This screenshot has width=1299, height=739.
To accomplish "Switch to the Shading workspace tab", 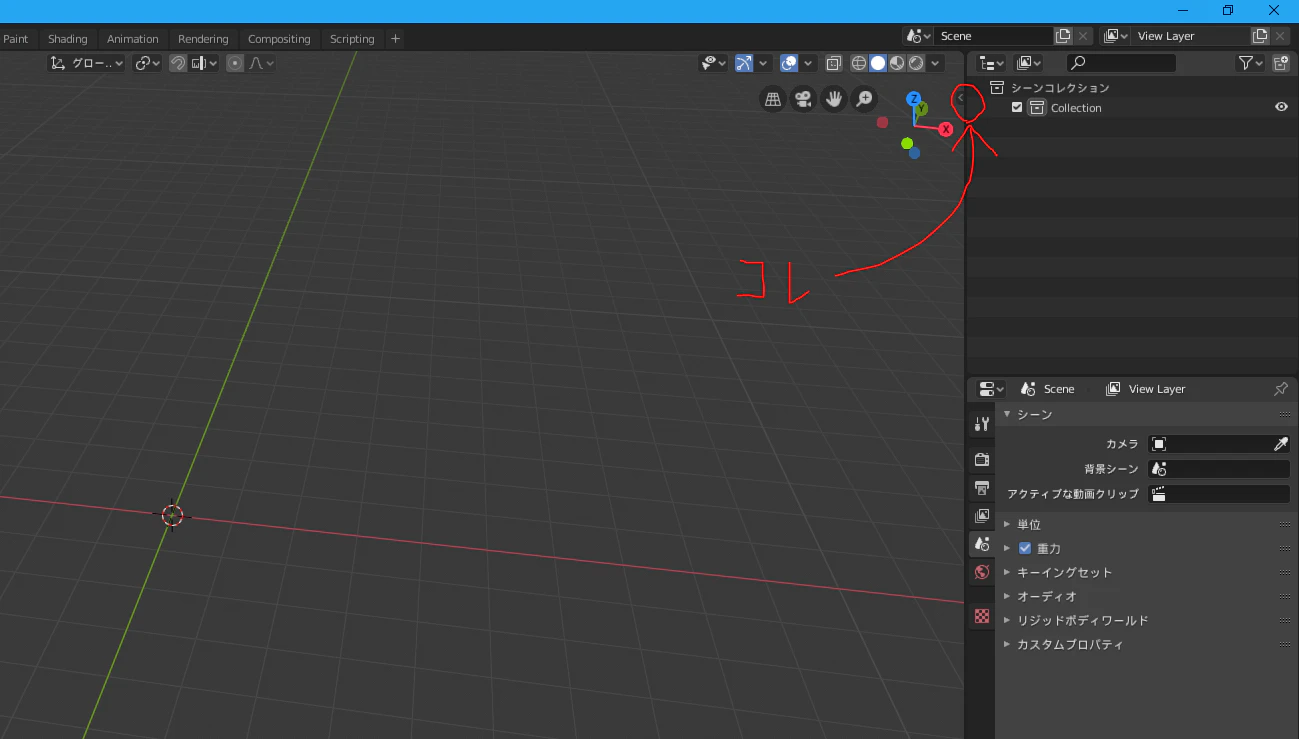I will pyautogui.click(x=68, y=39).
